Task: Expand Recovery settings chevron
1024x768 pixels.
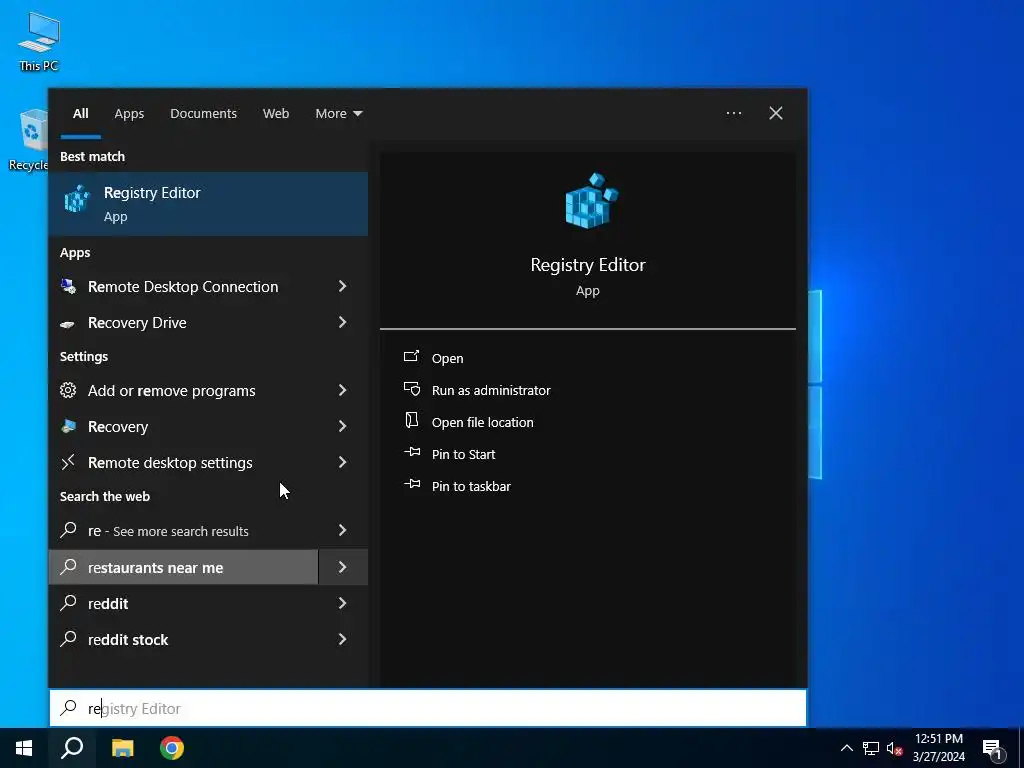Action: point(342,426)
